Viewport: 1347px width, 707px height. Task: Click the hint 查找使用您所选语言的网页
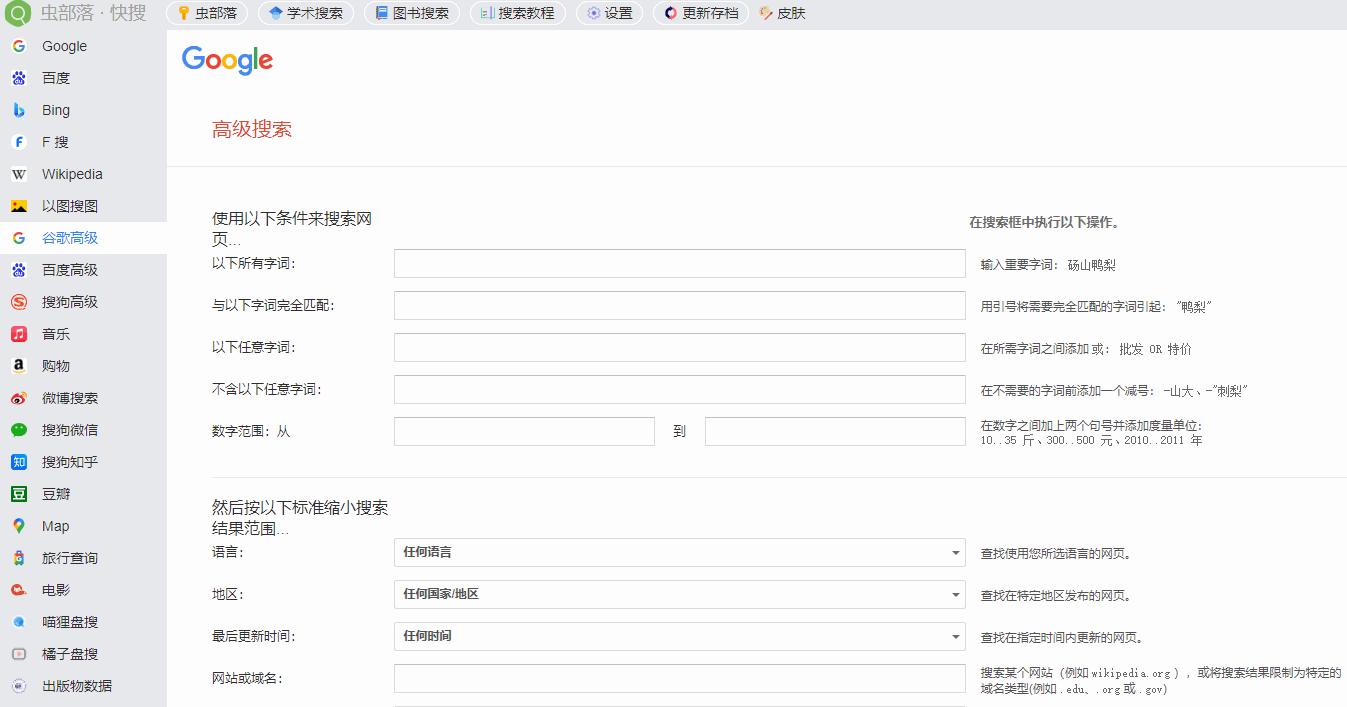[1056, 553]
